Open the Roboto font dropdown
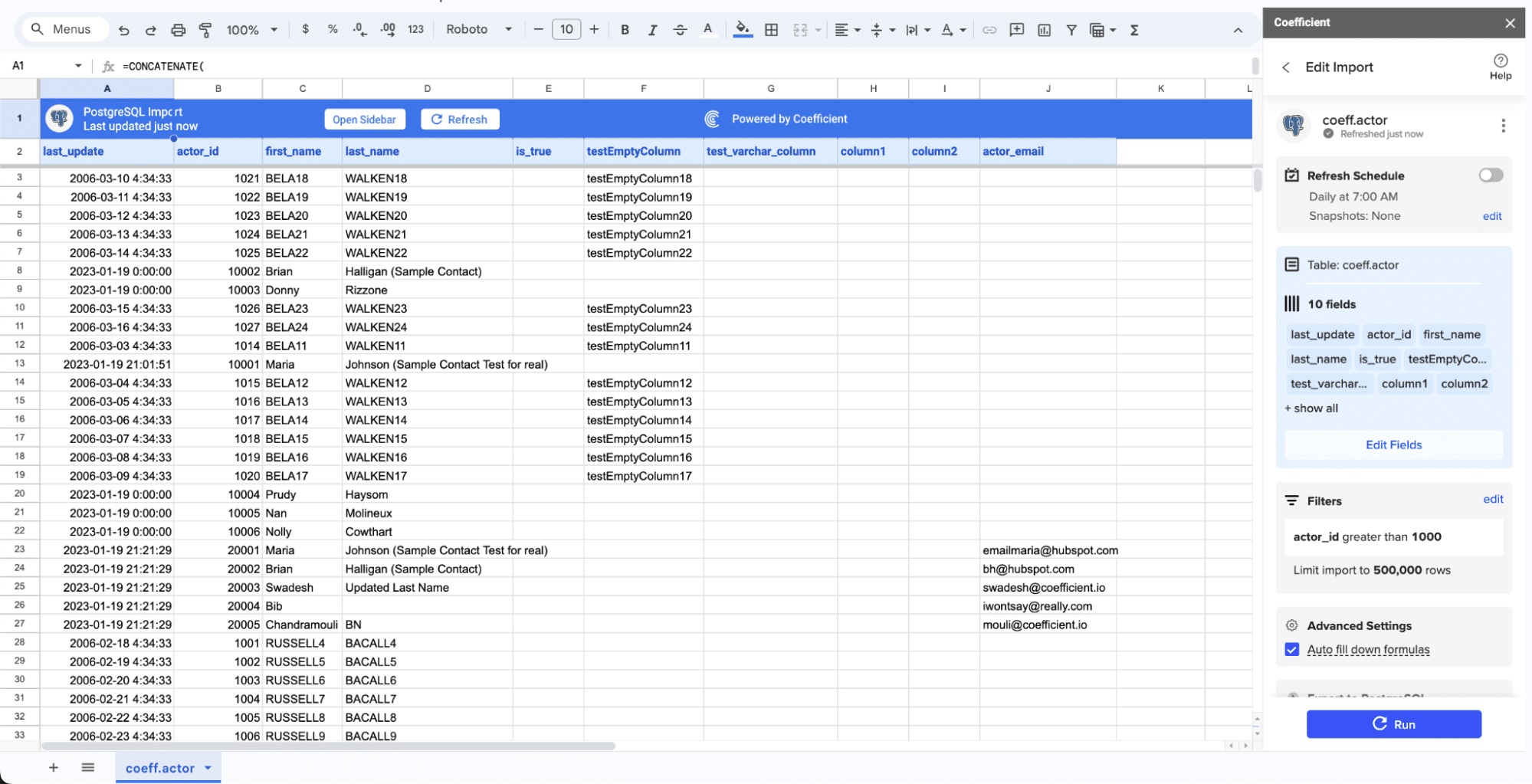The image size is (1532, 784). point(479,30)
